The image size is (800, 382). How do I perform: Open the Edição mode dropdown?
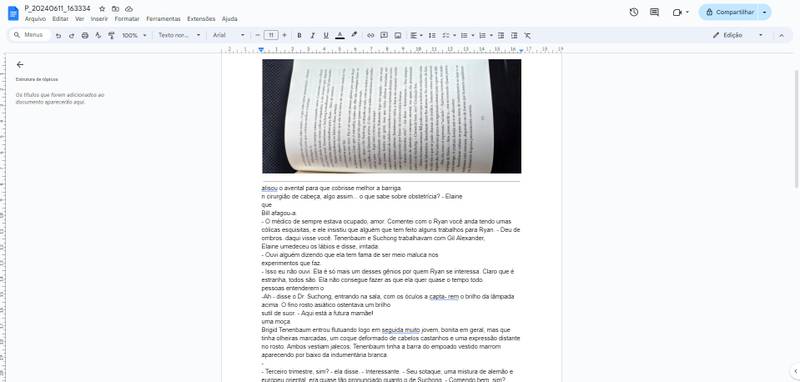tap(738, 35)
